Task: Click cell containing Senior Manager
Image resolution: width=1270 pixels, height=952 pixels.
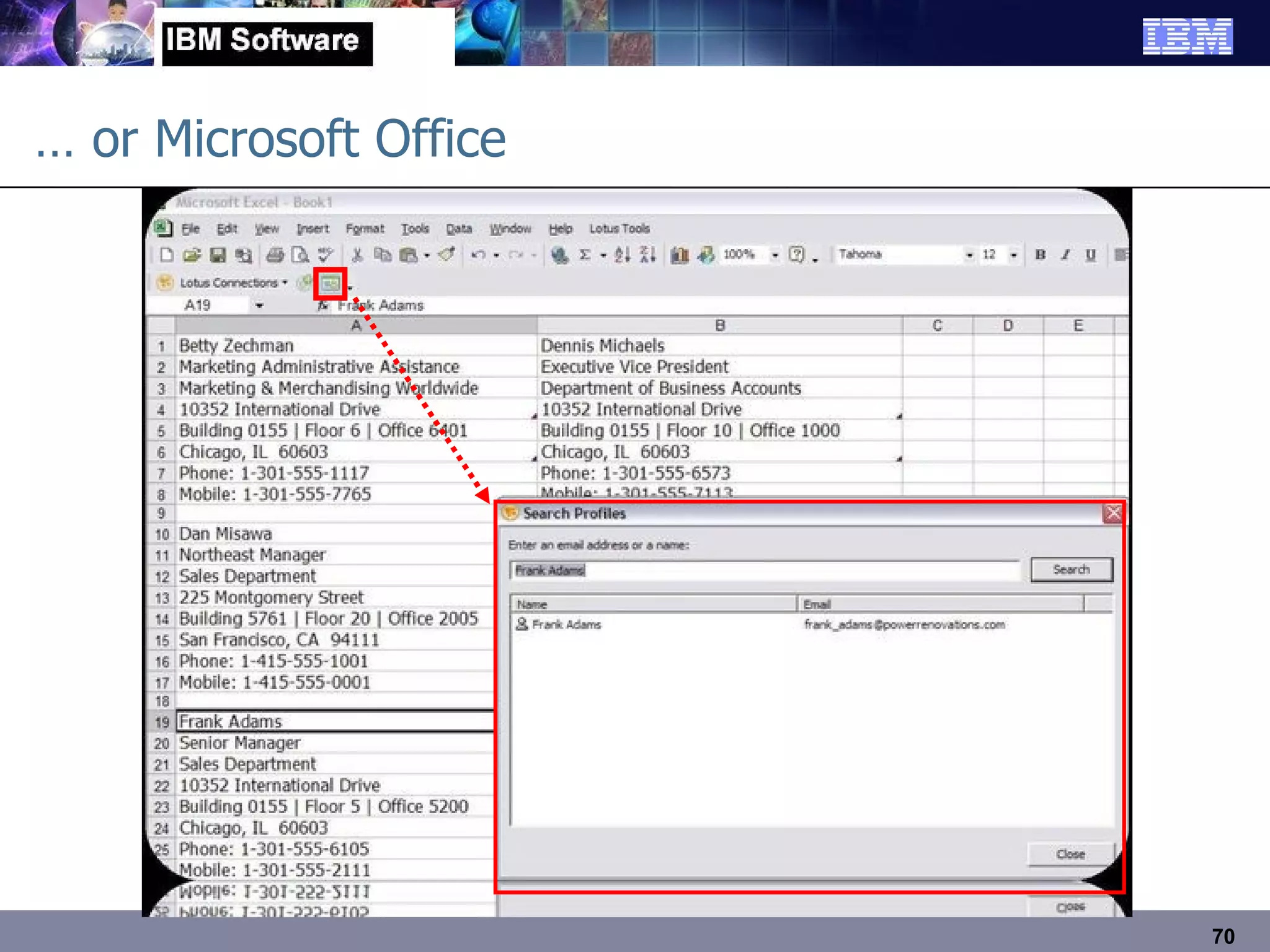Action: pos(335,743)
